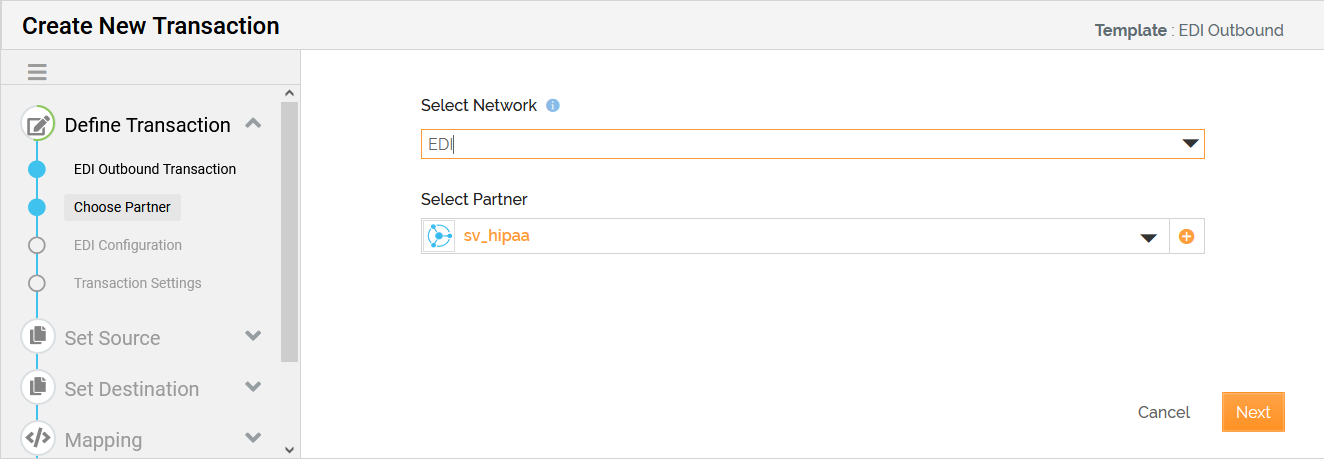Go to Choose Partner step
The height and width of the screenshot is (459, 1324).
pyautogui.click(x=122, y=207)
